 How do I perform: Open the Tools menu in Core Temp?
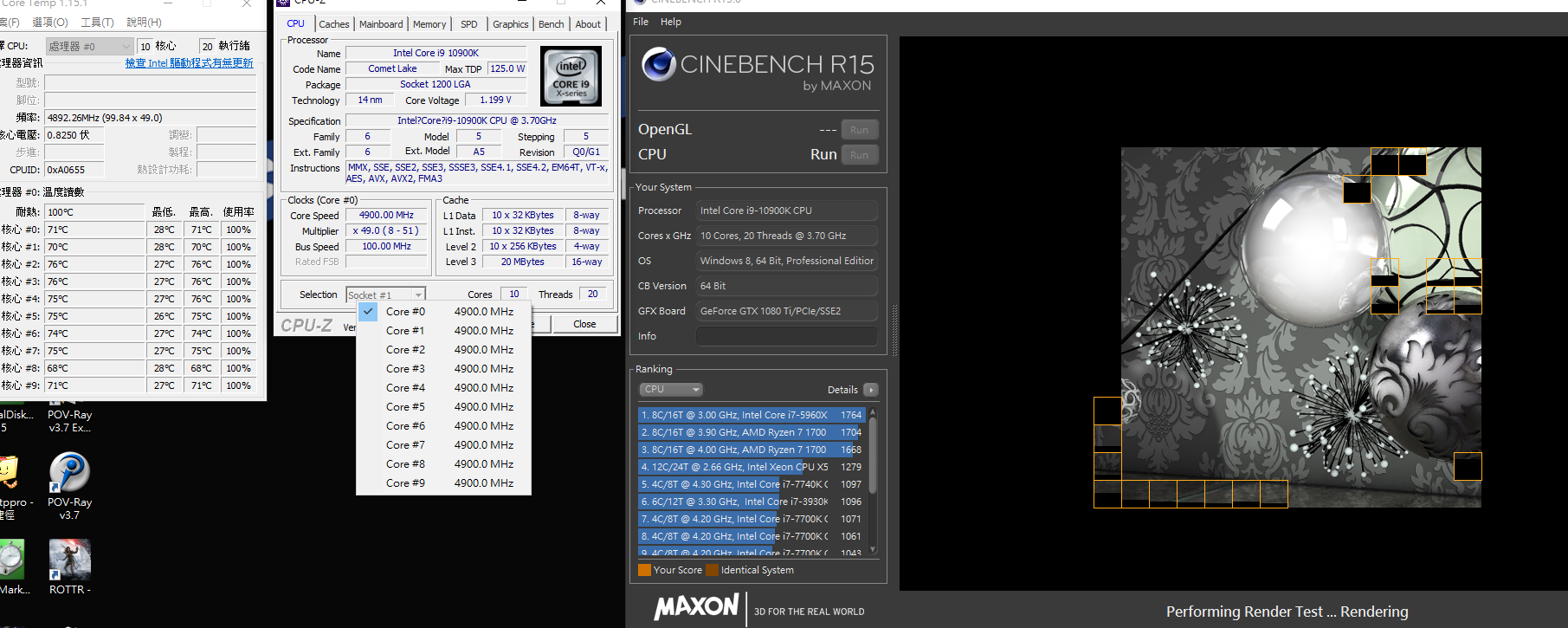tap(97, 22)
